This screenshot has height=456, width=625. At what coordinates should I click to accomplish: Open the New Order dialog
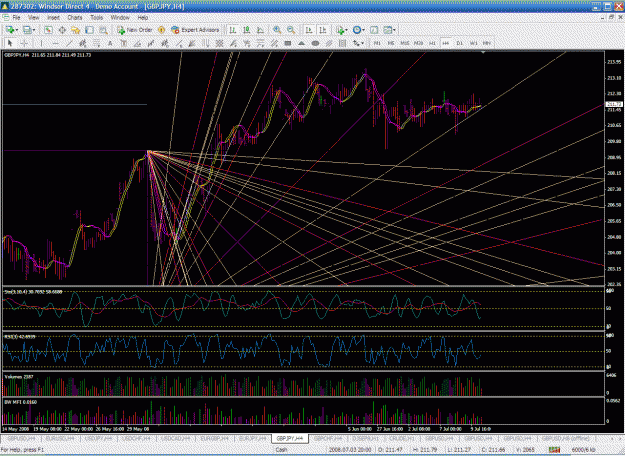pyautogui.click(x=135, y=30)
